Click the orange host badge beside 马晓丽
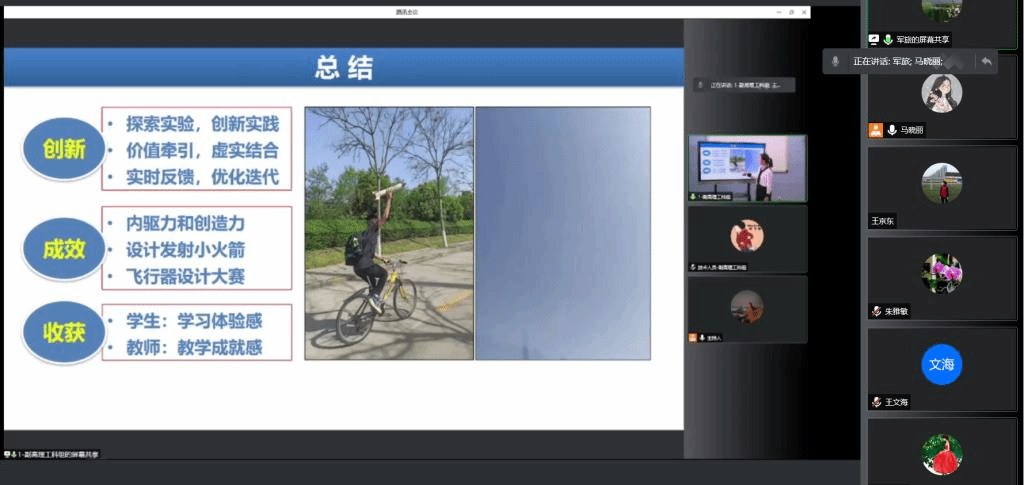Image resolution: width=1024 pixels, height=485 pixels. click(875, 130)
